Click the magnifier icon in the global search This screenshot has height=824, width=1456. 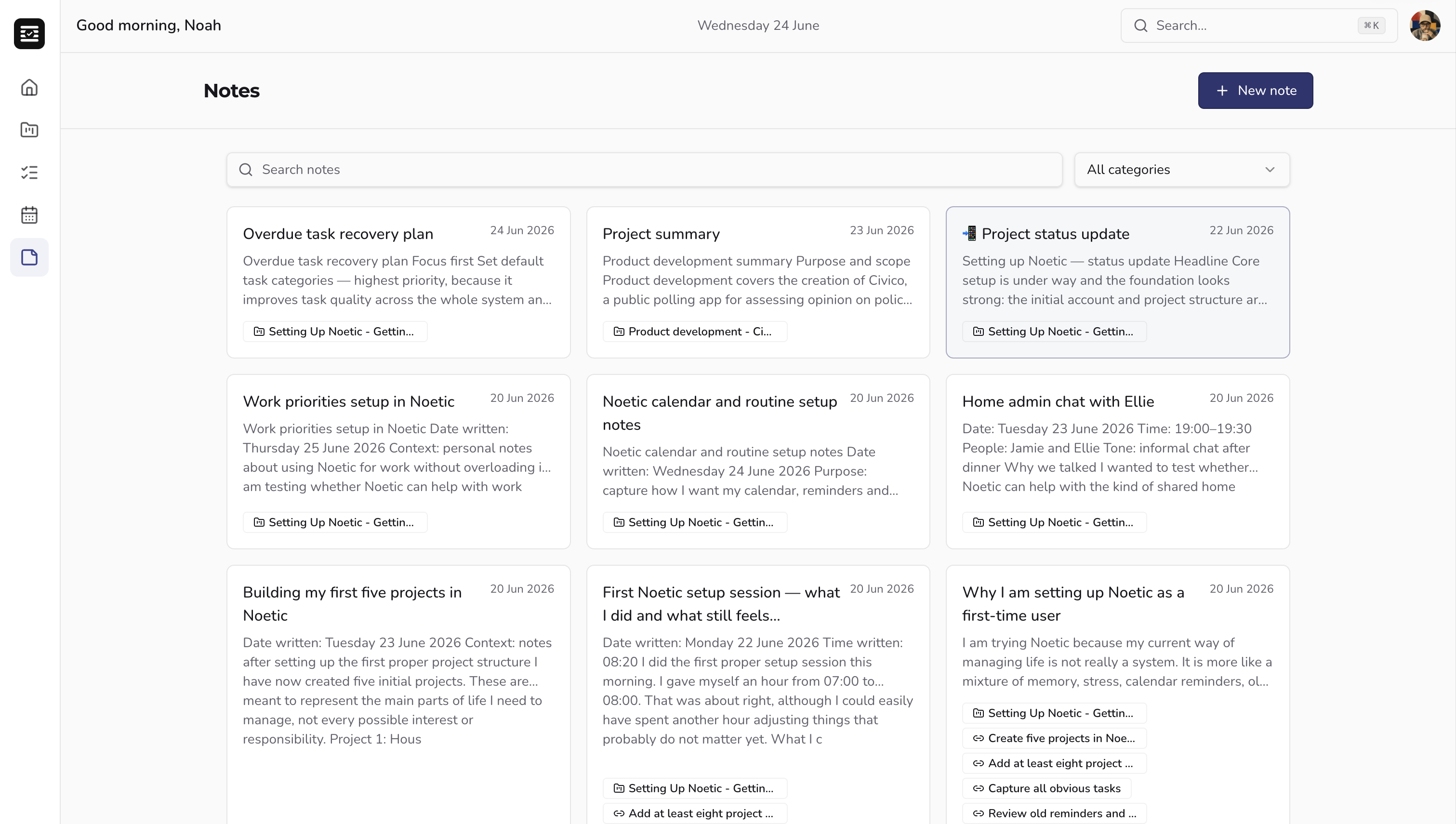1141,26
